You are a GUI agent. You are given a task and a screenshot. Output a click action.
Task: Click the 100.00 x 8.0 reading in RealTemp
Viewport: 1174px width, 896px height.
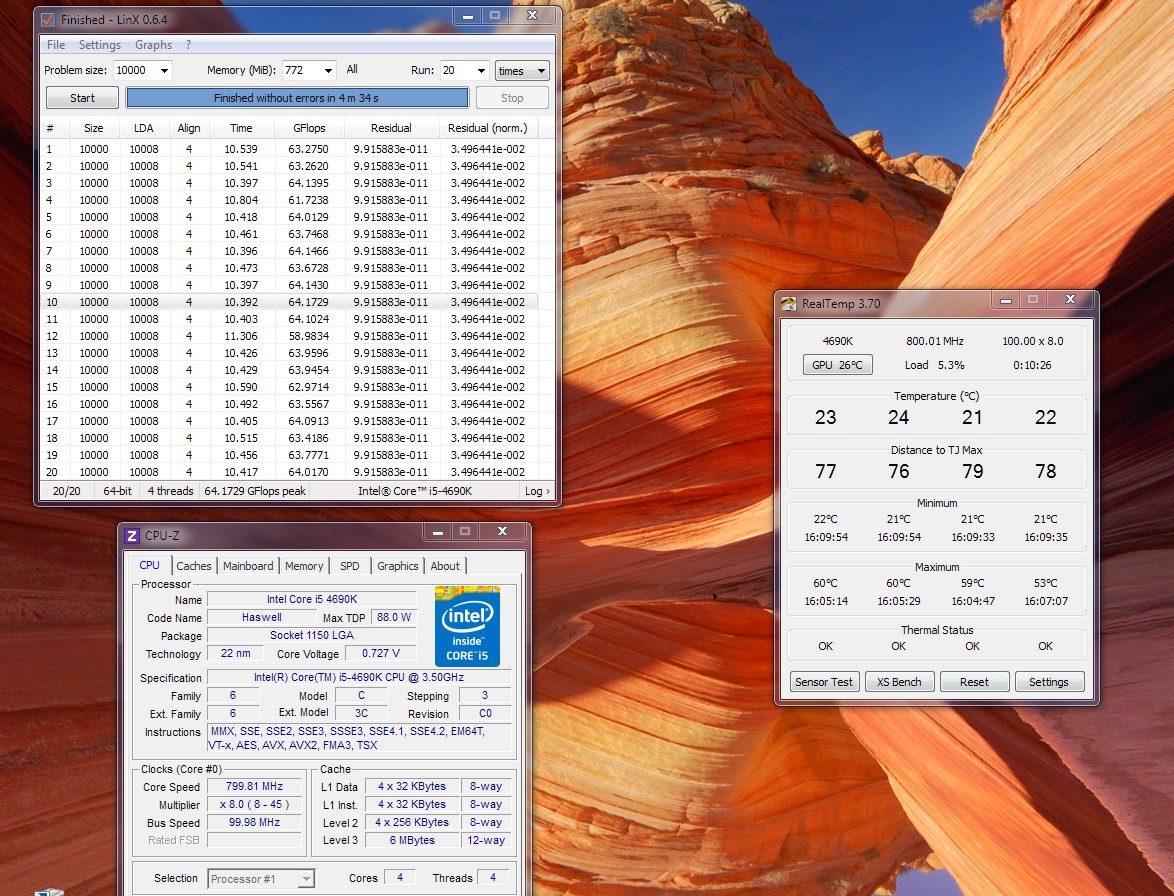(x=1032, y=341)
